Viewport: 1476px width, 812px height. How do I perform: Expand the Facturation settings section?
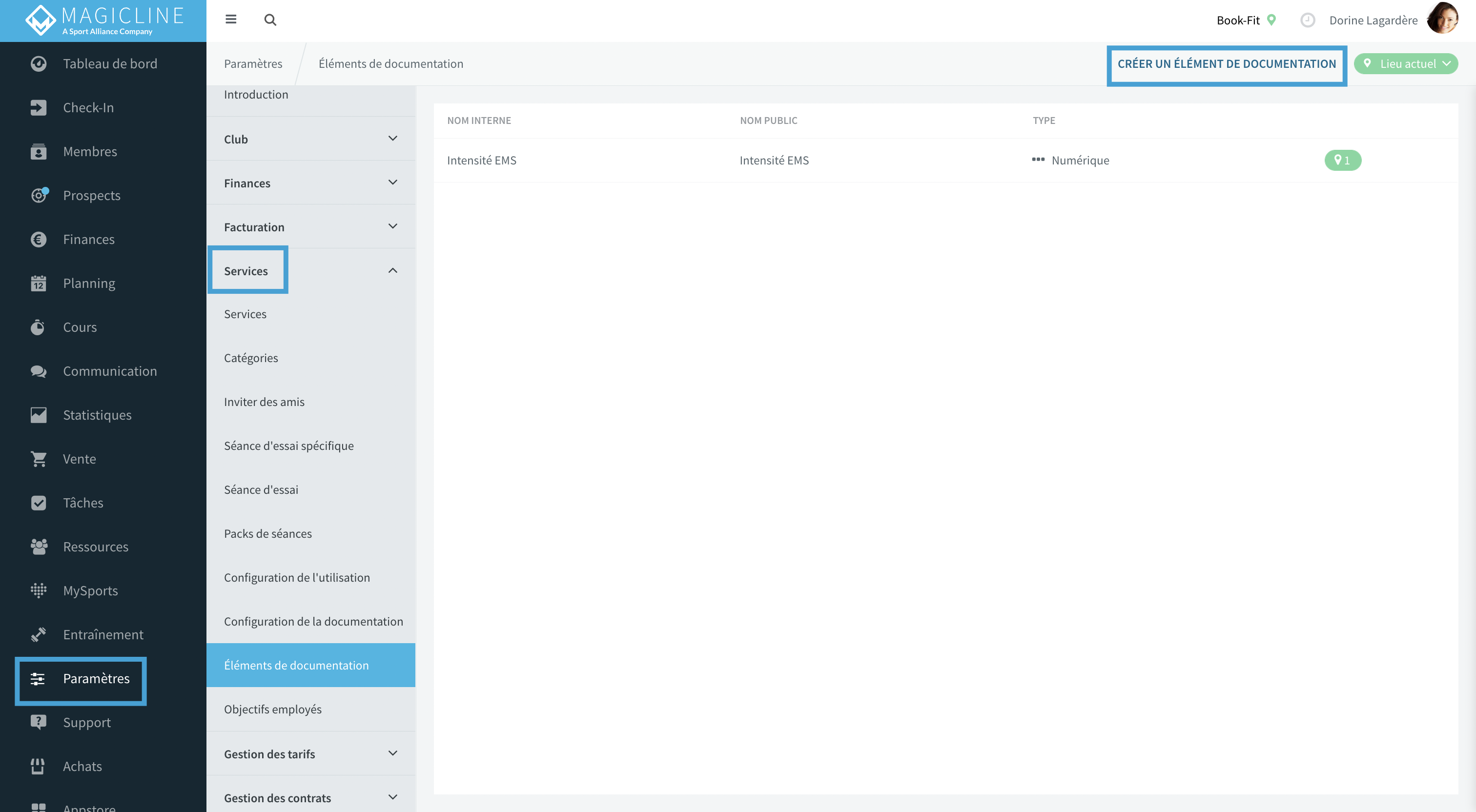310,226
